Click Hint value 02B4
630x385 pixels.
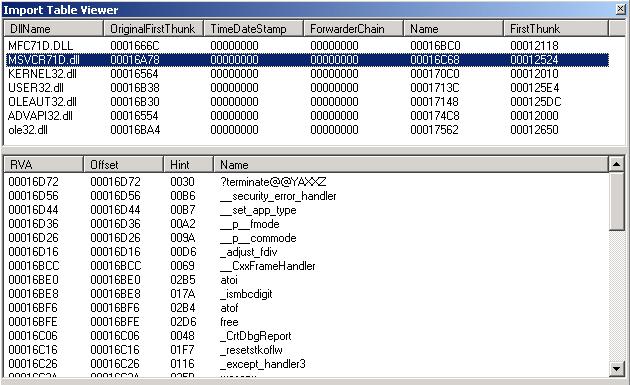coord(183,308)
